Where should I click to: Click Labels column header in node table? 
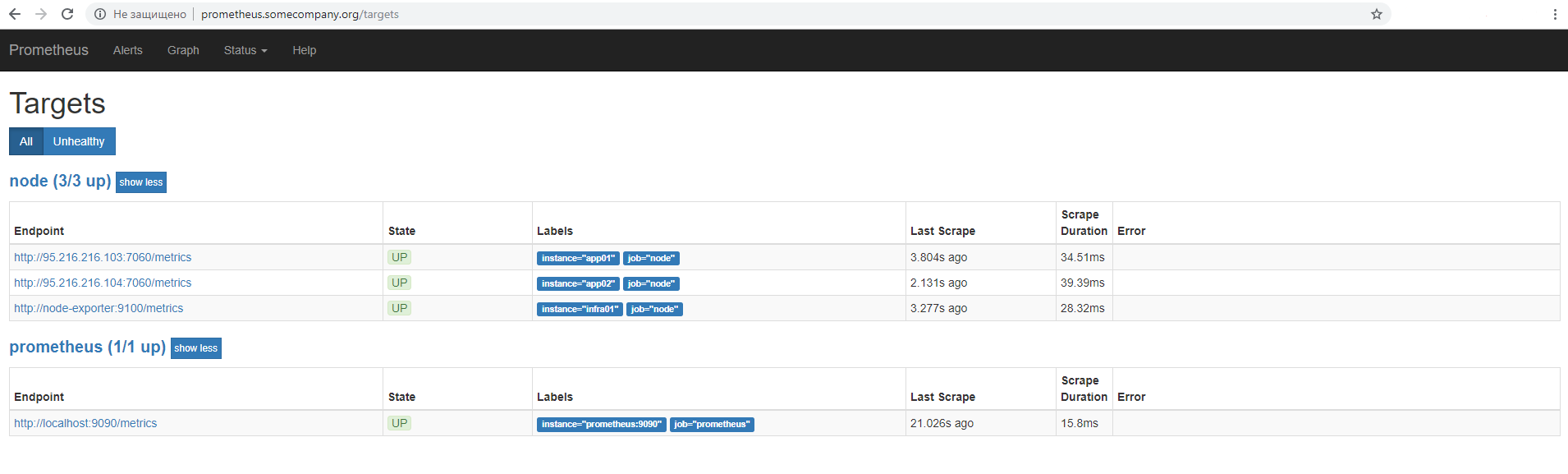(555, 231)
